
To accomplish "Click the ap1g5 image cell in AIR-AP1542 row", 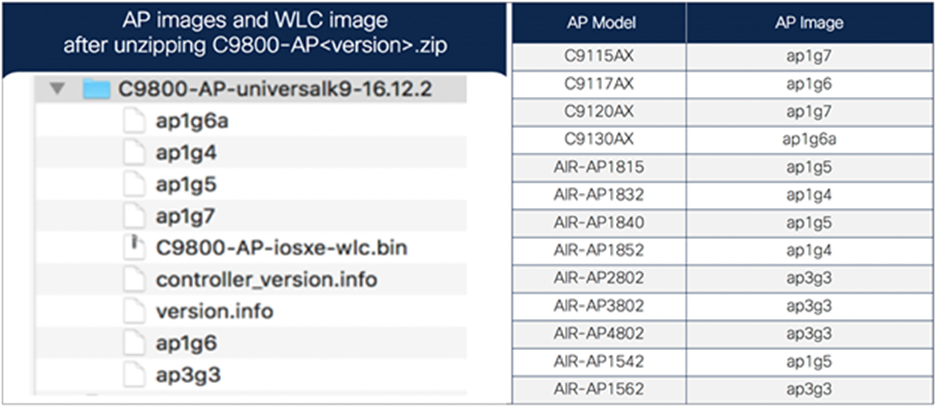I will 809,362.
